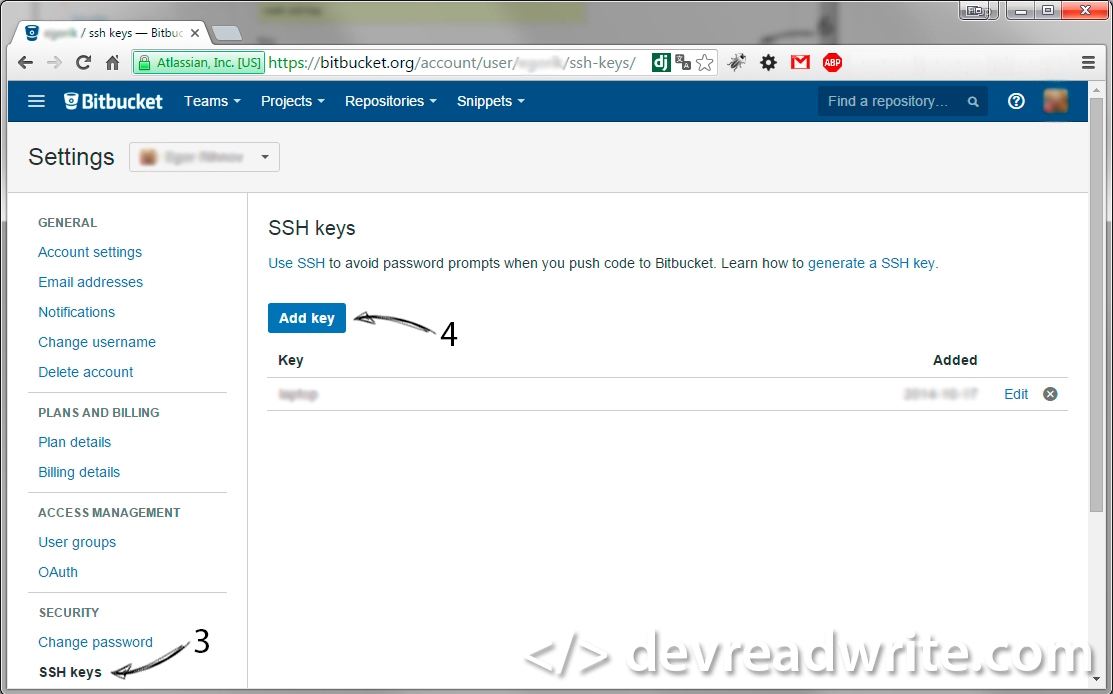Open the Bitbucket hamburger navigation menu

pos(36,101)
